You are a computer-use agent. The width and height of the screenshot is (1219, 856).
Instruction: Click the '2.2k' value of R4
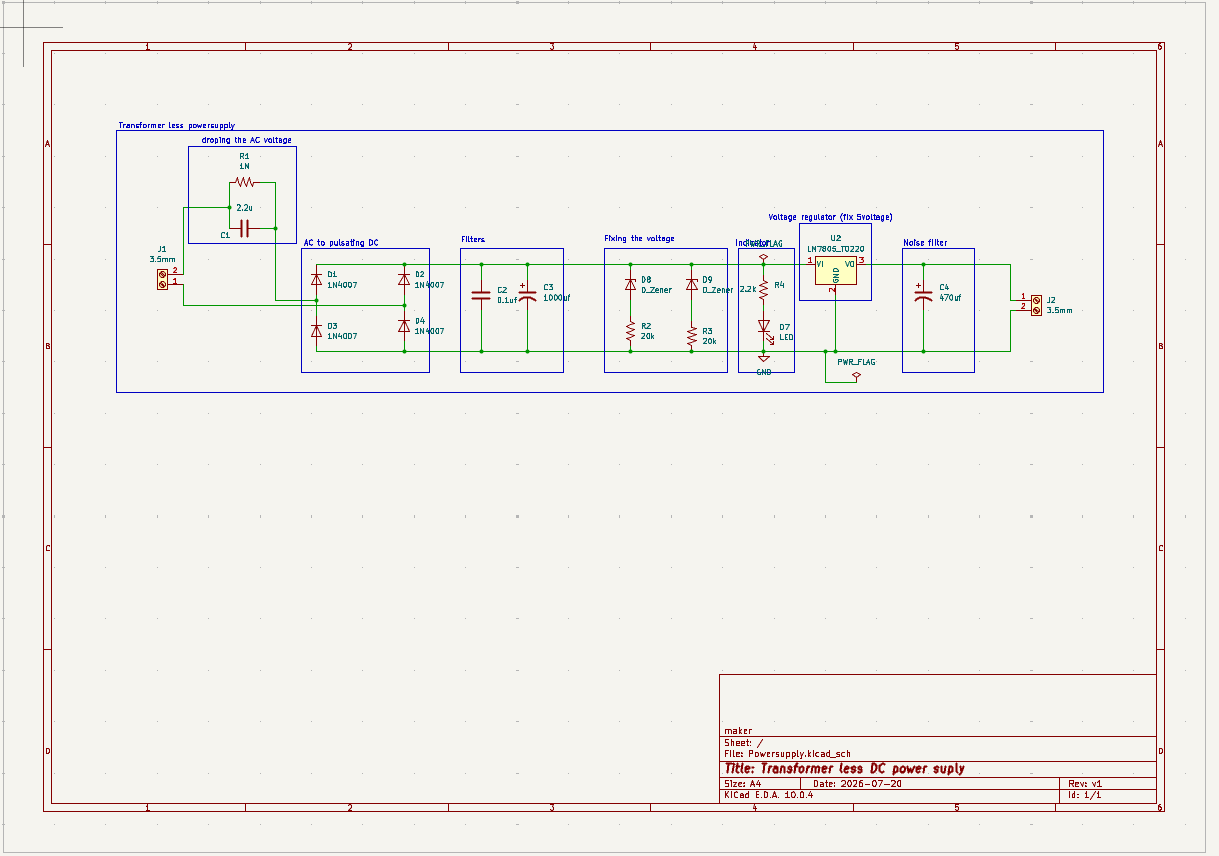point(747,289)
